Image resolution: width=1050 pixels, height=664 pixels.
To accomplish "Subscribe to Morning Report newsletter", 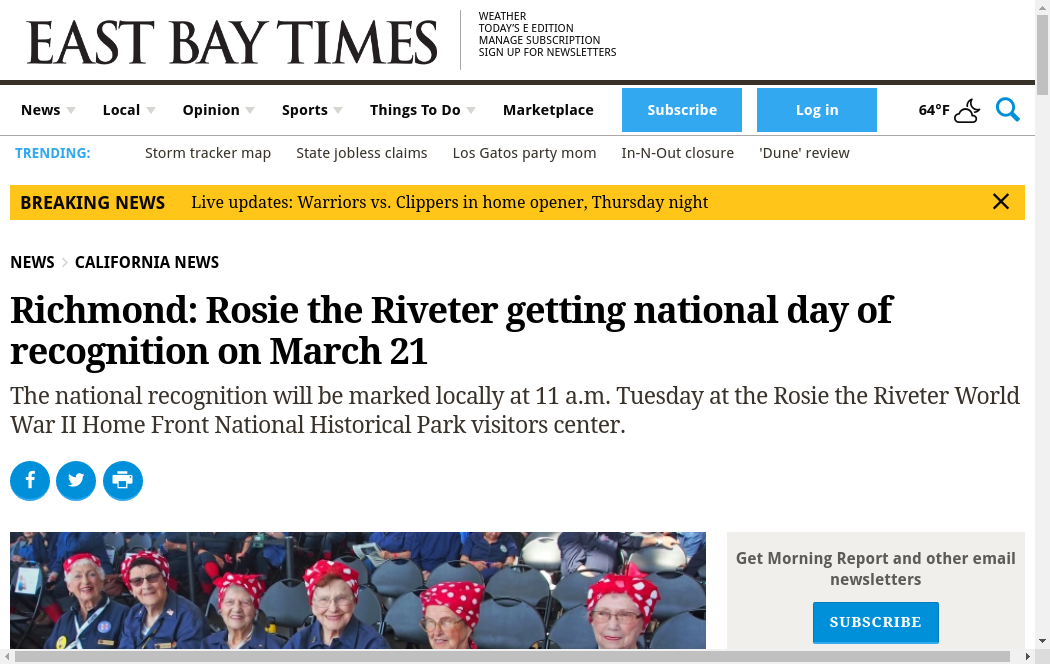I will (875, 622).
